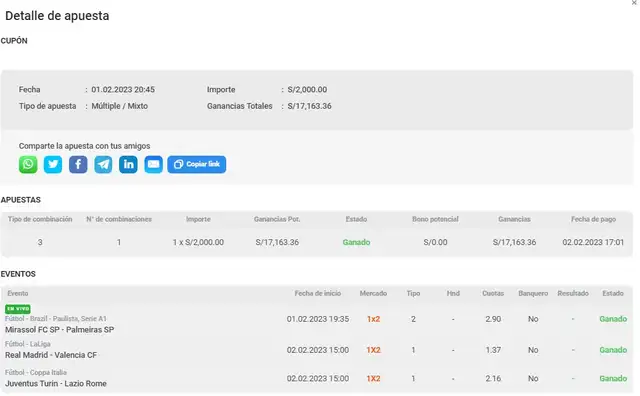Screen dimensions: 640x396
Task: Select the 1 x S/2,000.00 stake cell
Action: point(198,242)
